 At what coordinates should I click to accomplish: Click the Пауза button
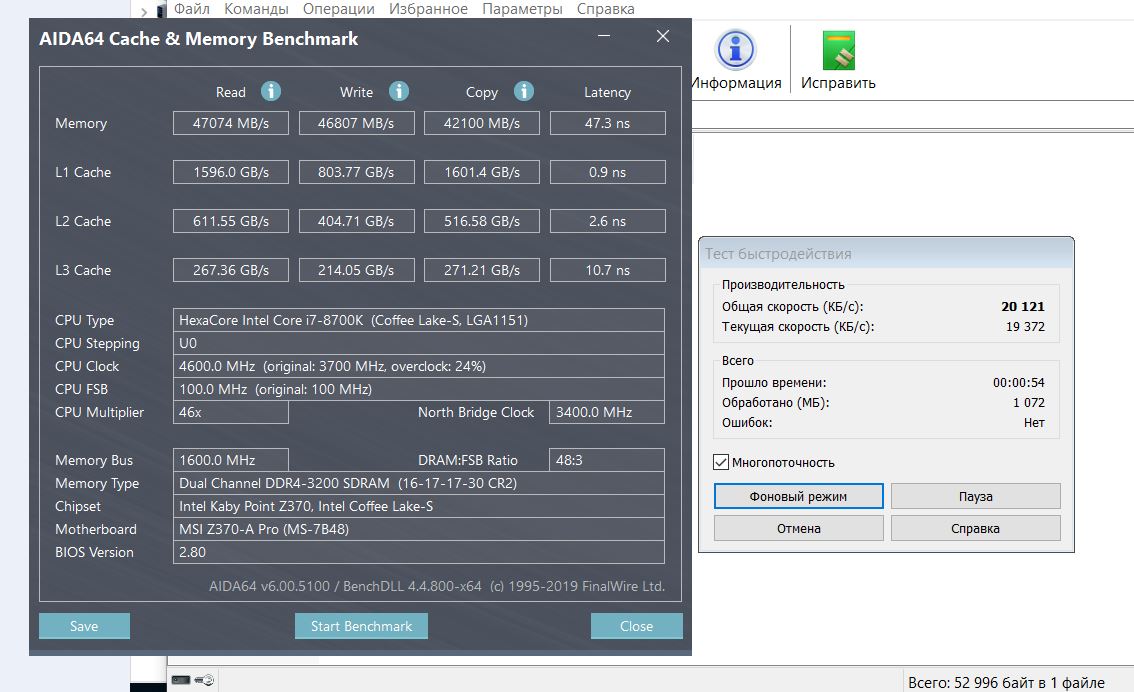976,497
